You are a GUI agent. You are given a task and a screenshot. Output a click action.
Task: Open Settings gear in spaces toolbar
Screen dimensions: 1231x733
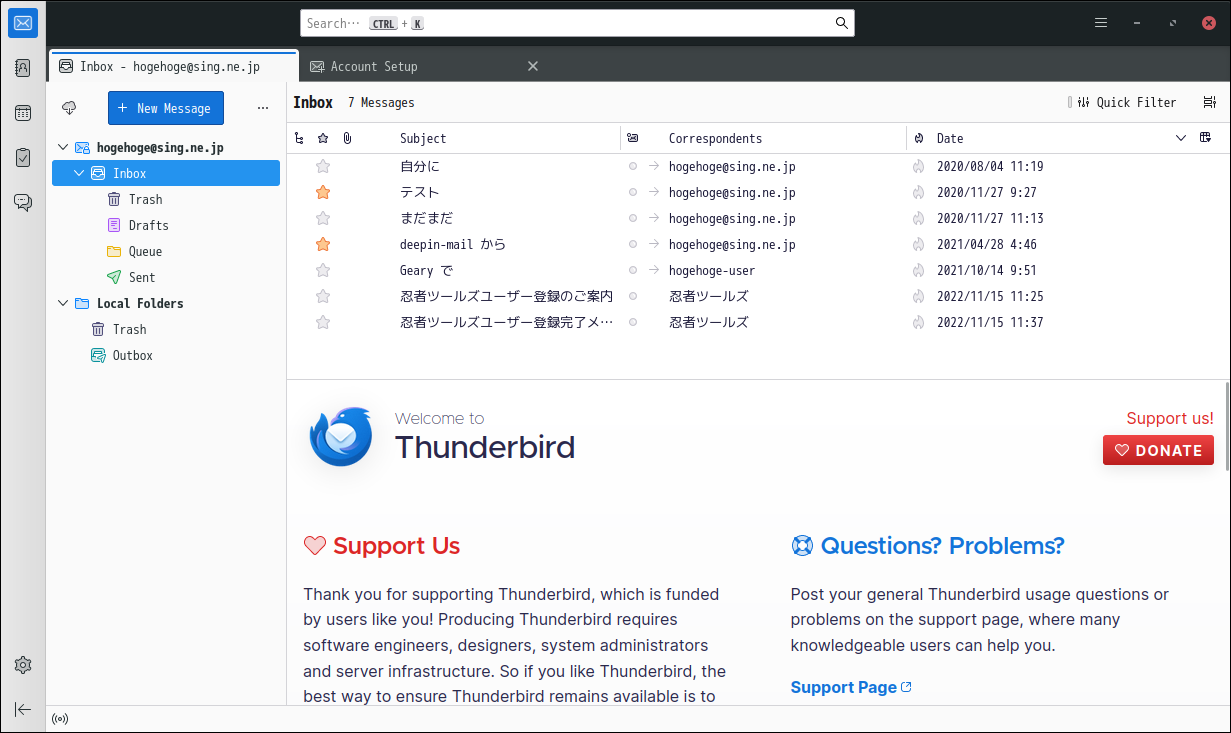pos(23,665)
